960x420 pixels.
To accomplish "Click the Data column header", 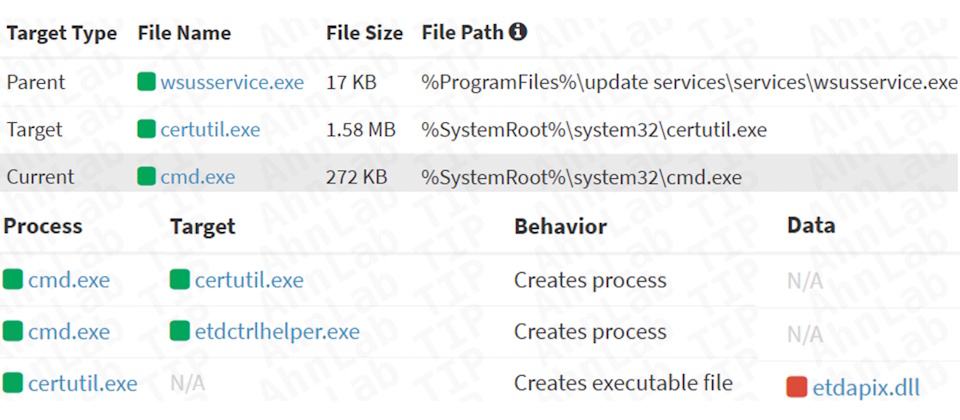I will pos(811,226).
